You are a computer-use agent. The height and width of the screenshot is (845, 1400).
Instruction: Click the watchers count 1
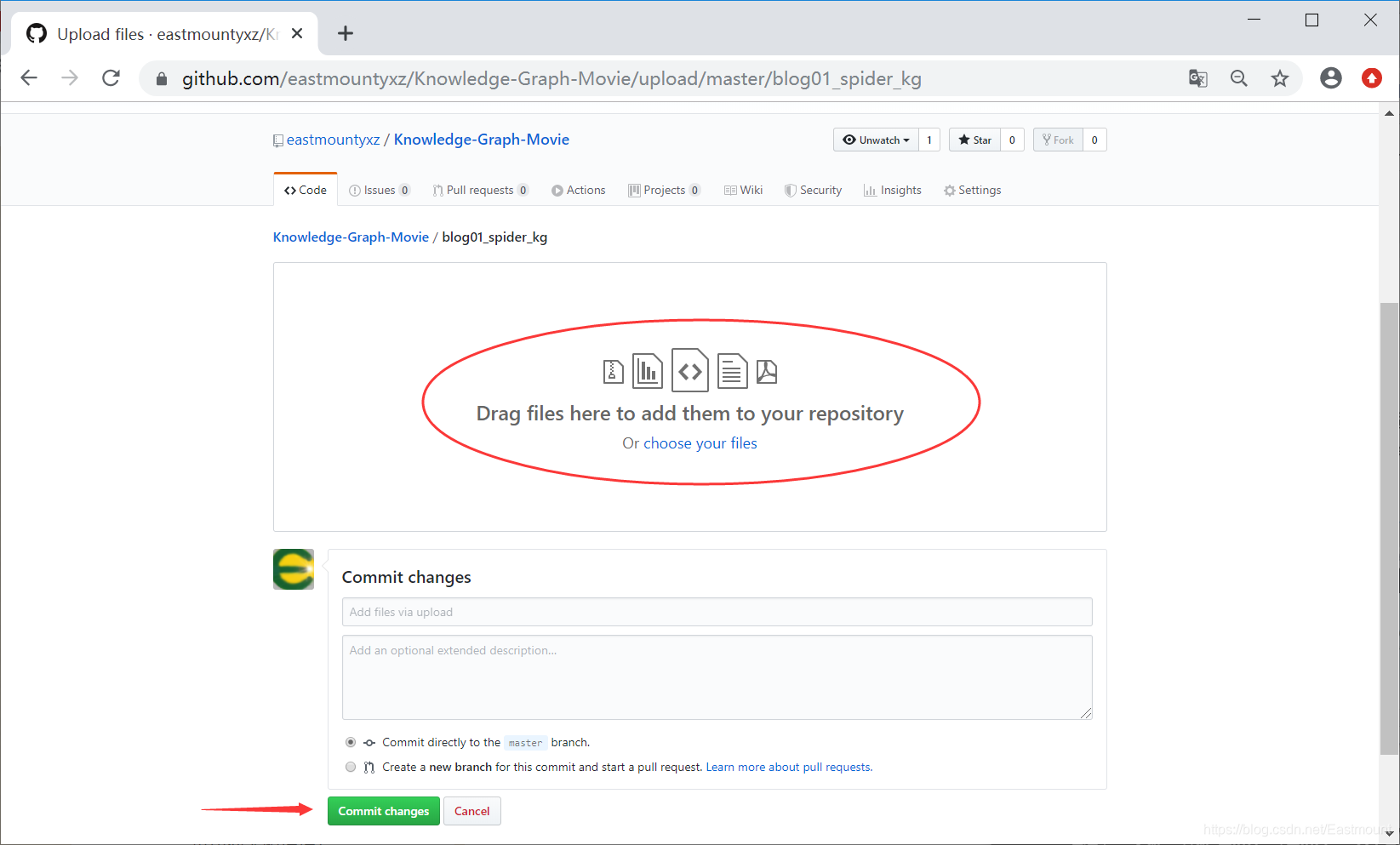tap(929, 140)
